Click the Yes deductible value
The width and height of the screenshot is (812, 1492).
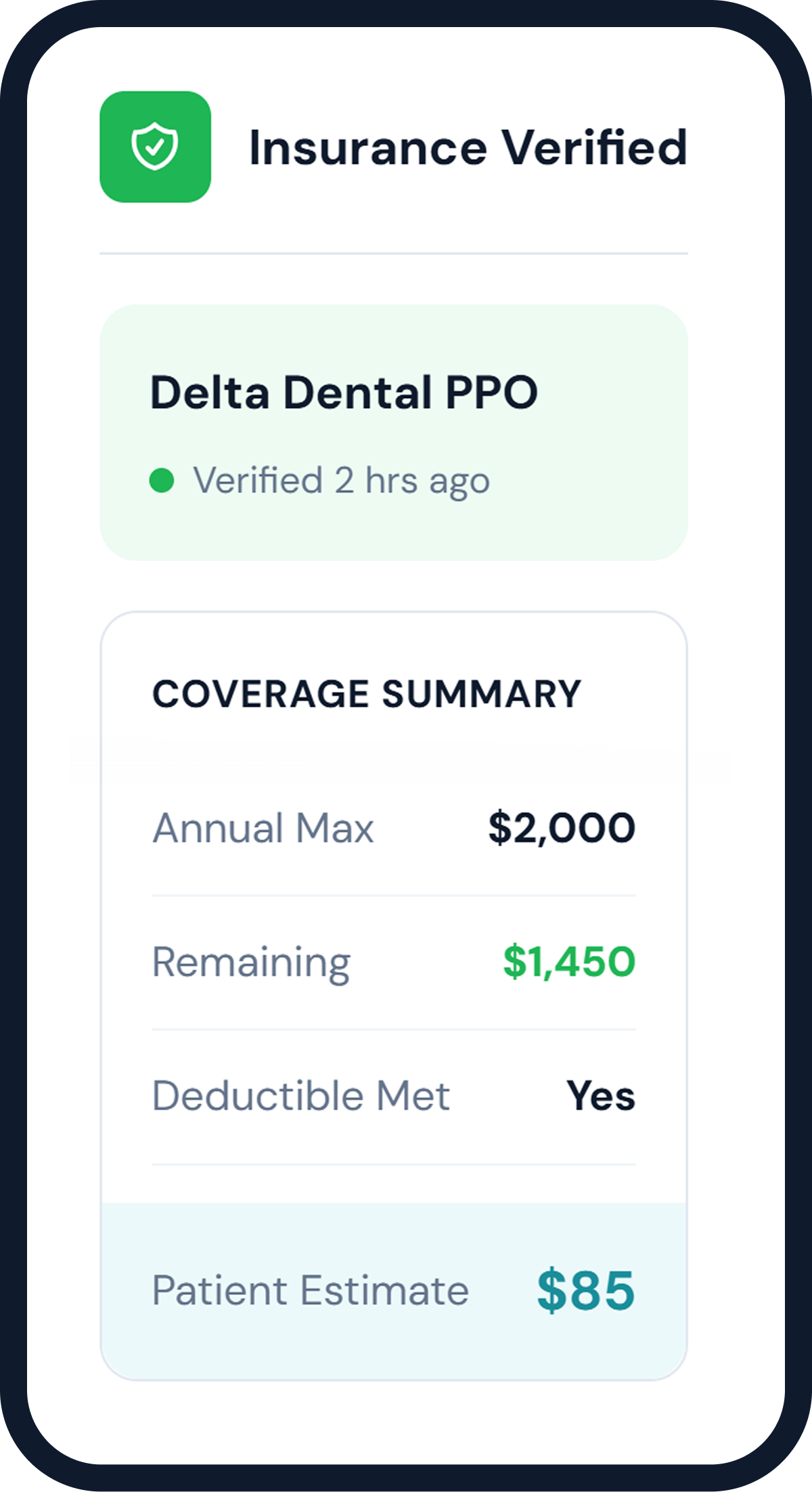point(601,1096)
